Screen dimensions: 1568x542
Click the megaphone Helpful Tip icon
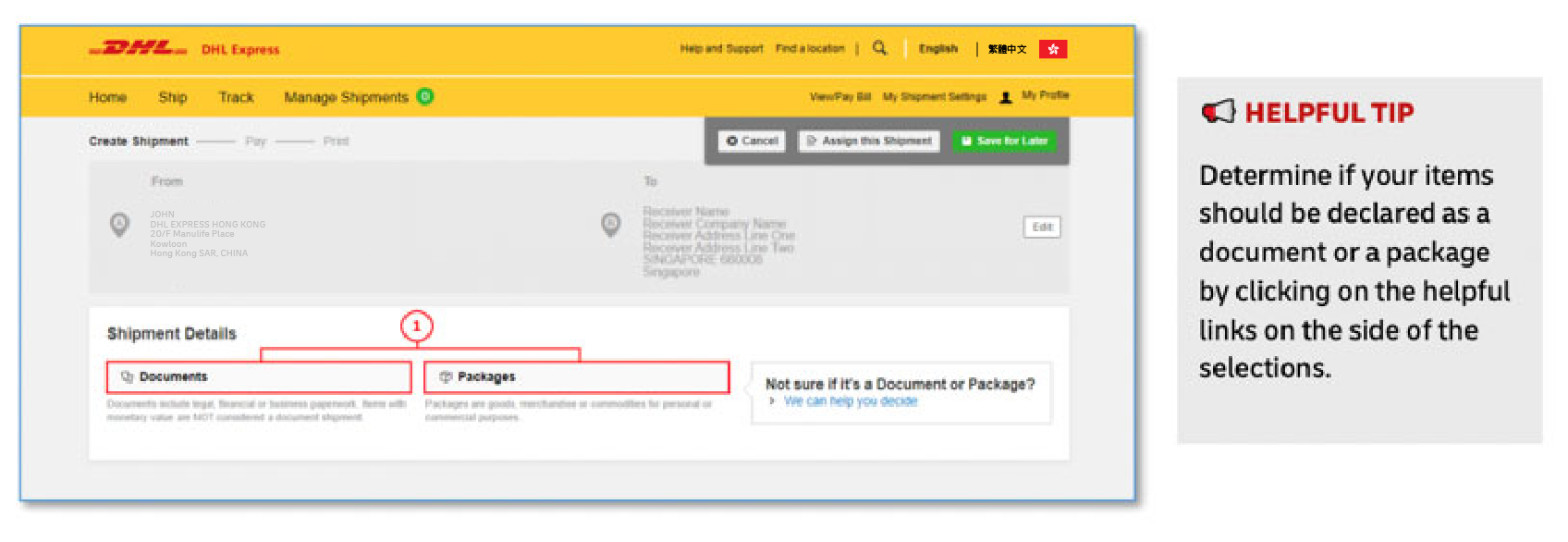(1219, 112)
